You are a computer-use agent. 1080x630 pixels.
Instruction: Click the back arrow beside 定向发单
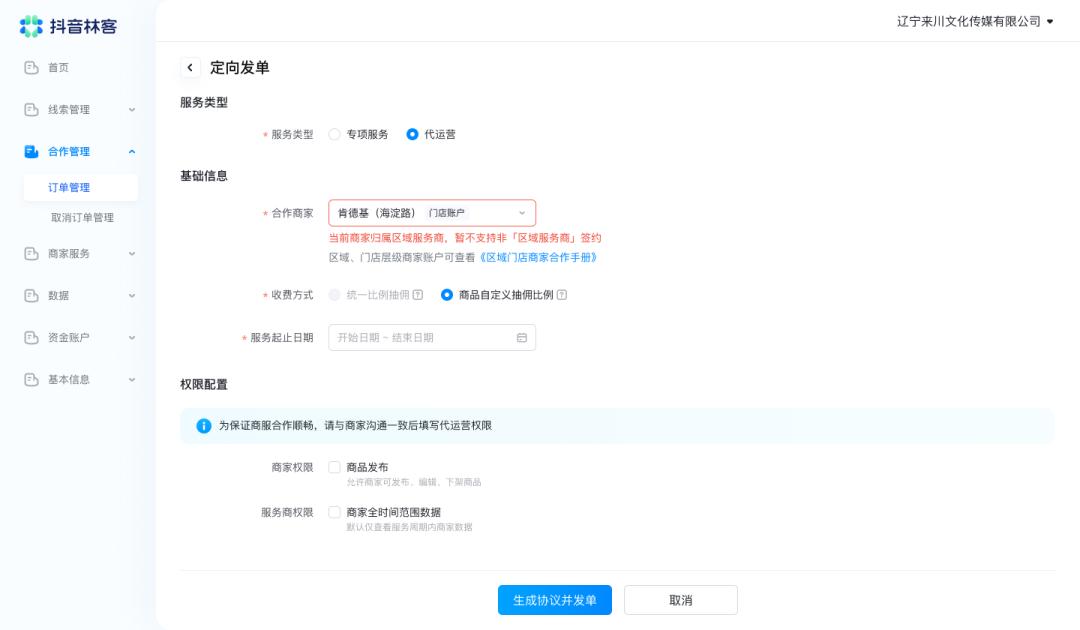coord(190,68)
